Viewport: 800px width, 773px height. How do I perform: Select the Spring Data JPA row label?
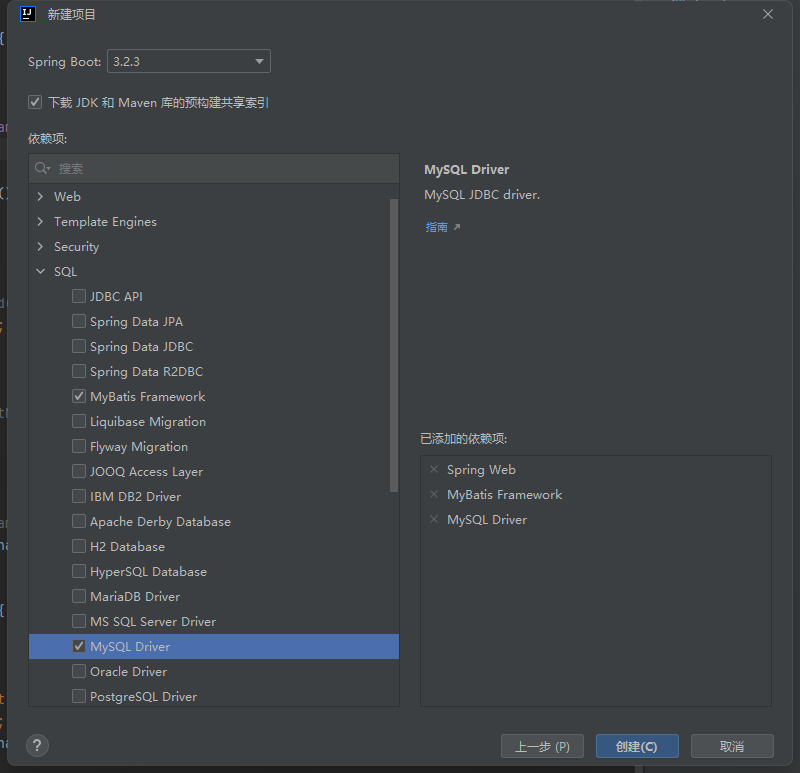tap(136, 321)
